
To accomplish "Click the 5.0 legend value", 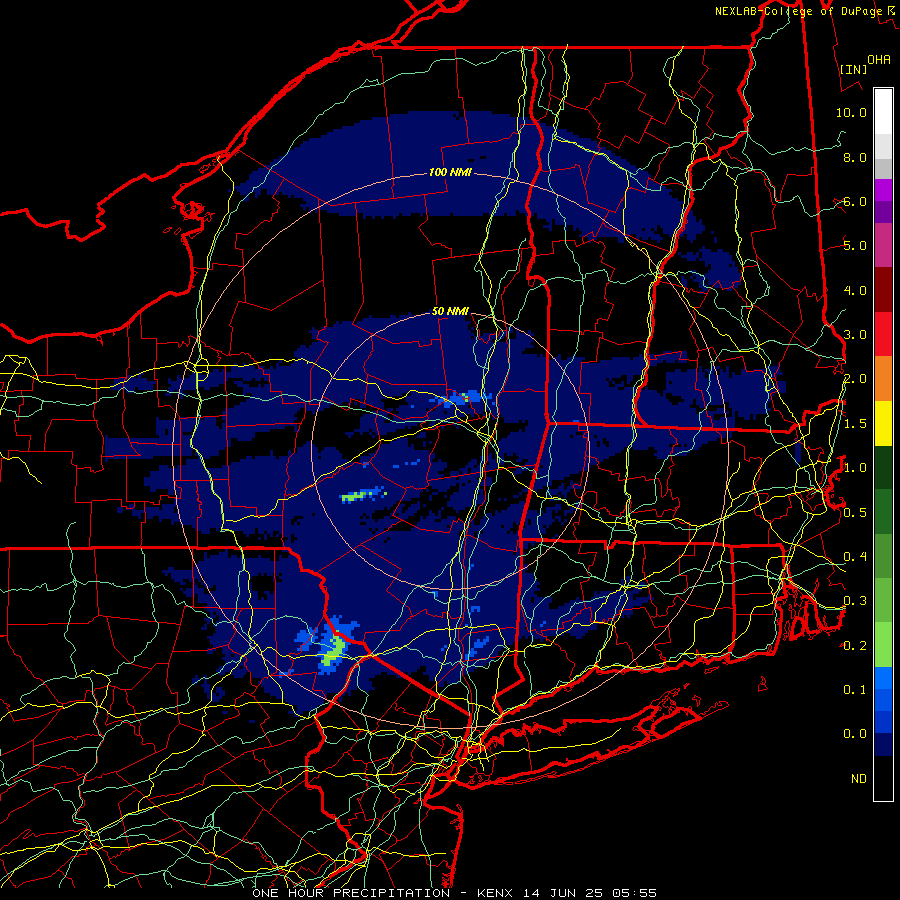I will pyautogui.click(x=855, y=246).
